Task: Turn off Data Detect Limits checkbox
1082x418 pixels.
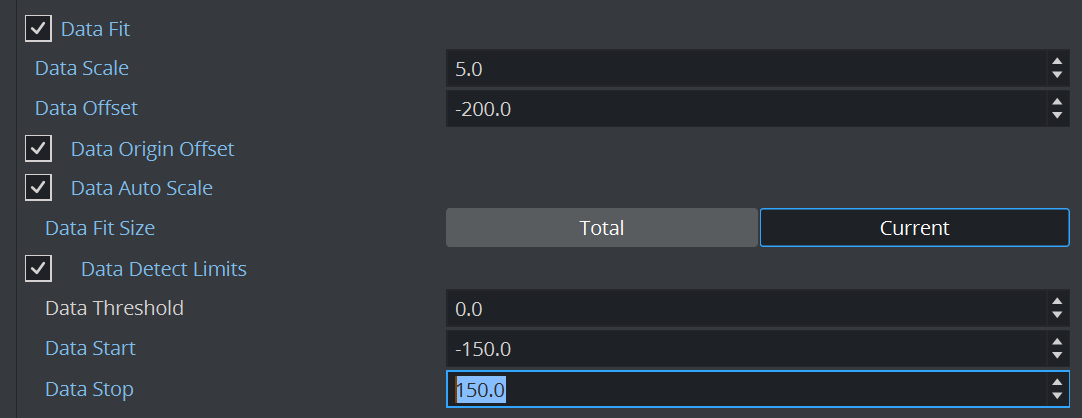Action: (x=38, y=268)
